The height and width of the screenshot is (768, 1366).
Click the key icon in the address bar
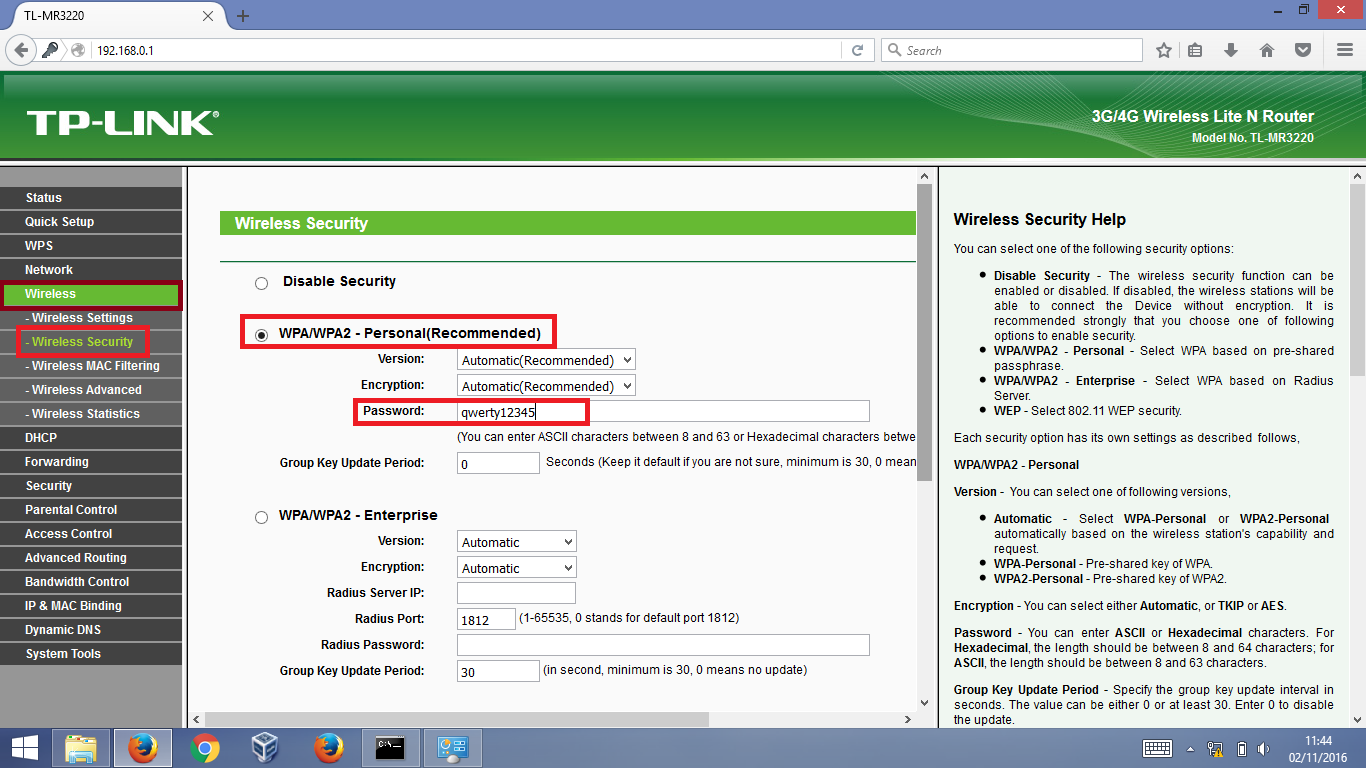pyautogui.click(x=50, y=50)
